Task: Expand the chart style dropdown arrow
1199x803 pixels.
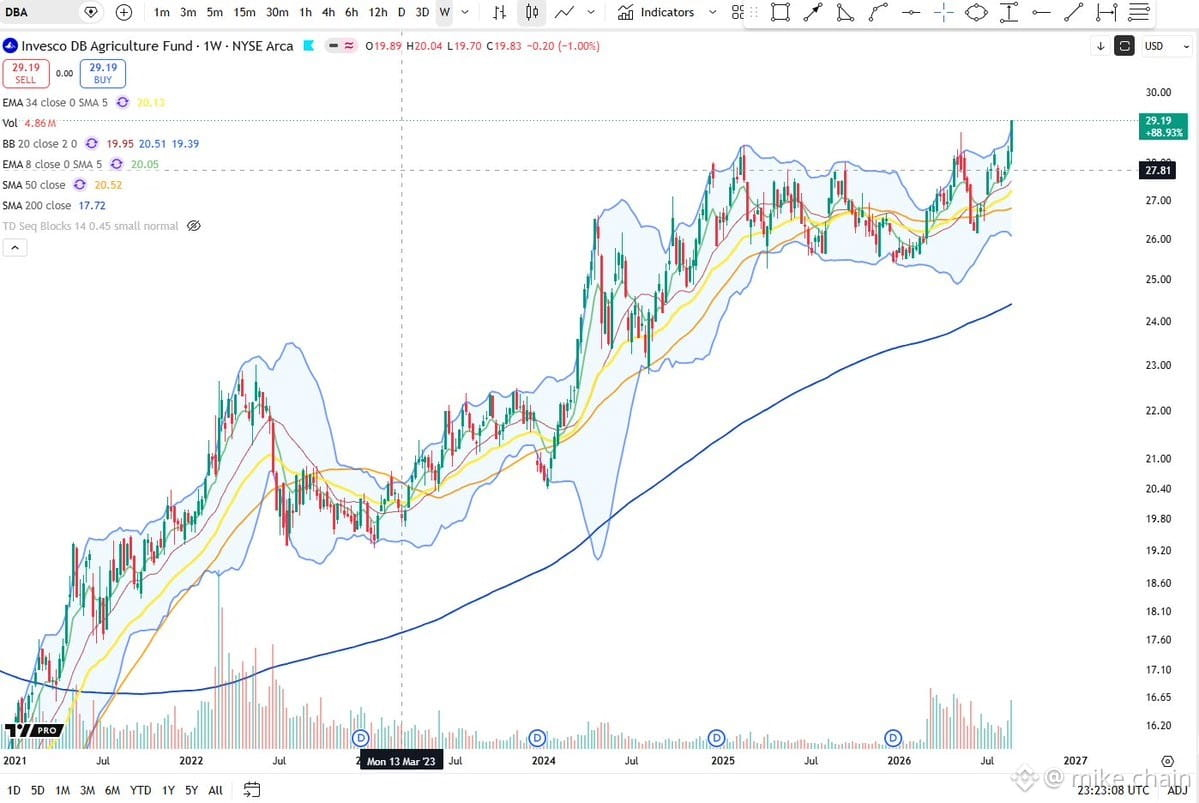Action: tap(591, 12)
